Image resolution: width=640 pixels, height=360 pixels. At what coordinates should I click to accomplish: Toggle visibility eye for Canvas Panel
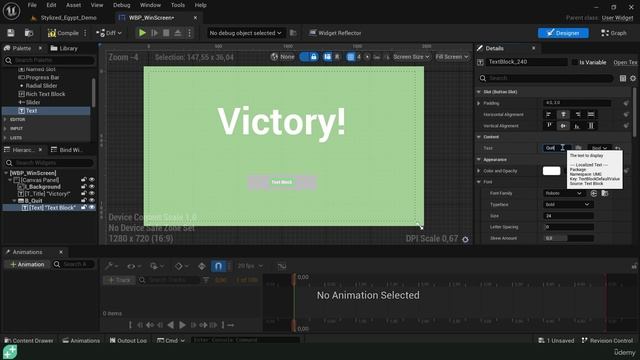pos(92,180)
